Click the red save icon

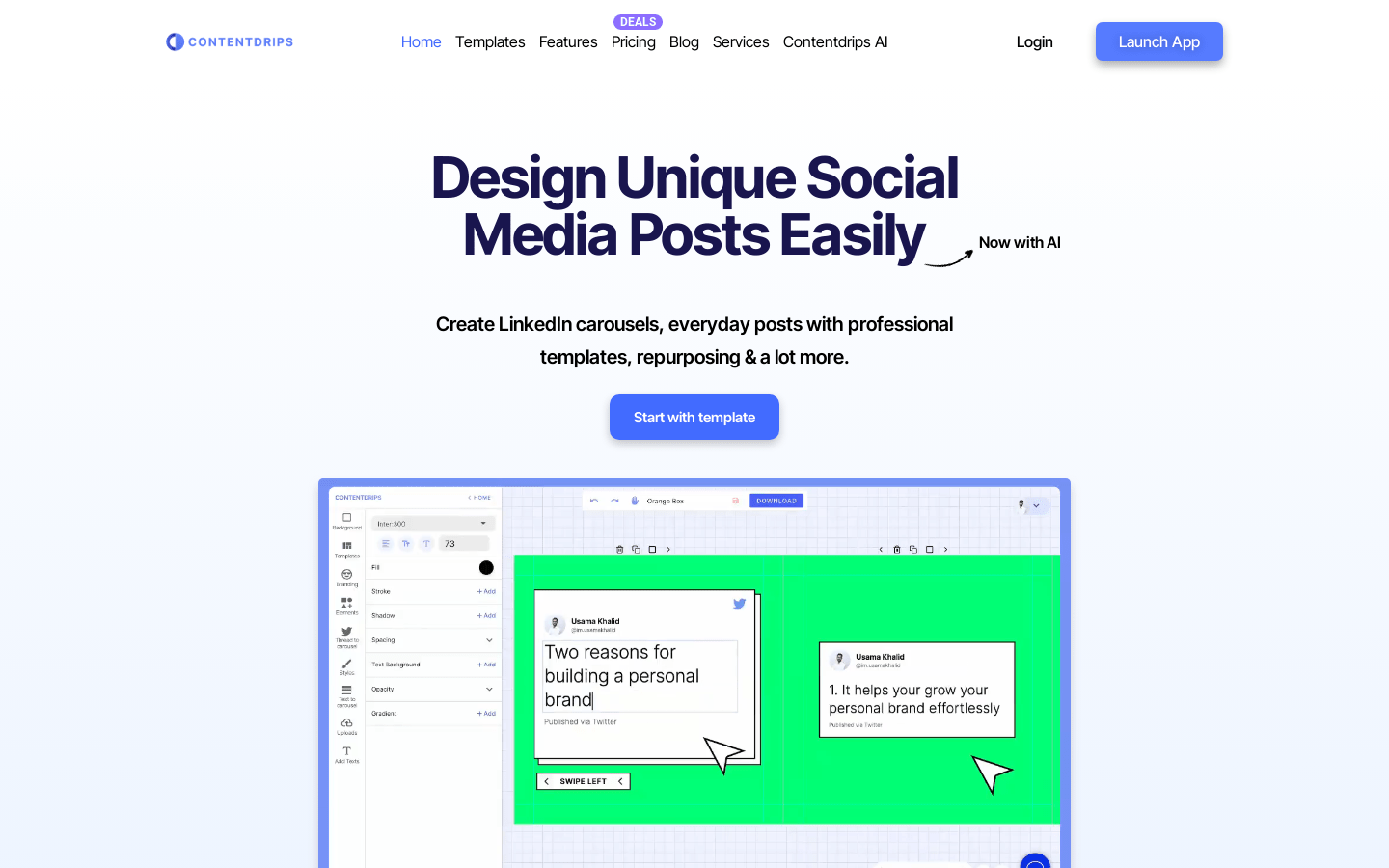(x=736, y=501)
